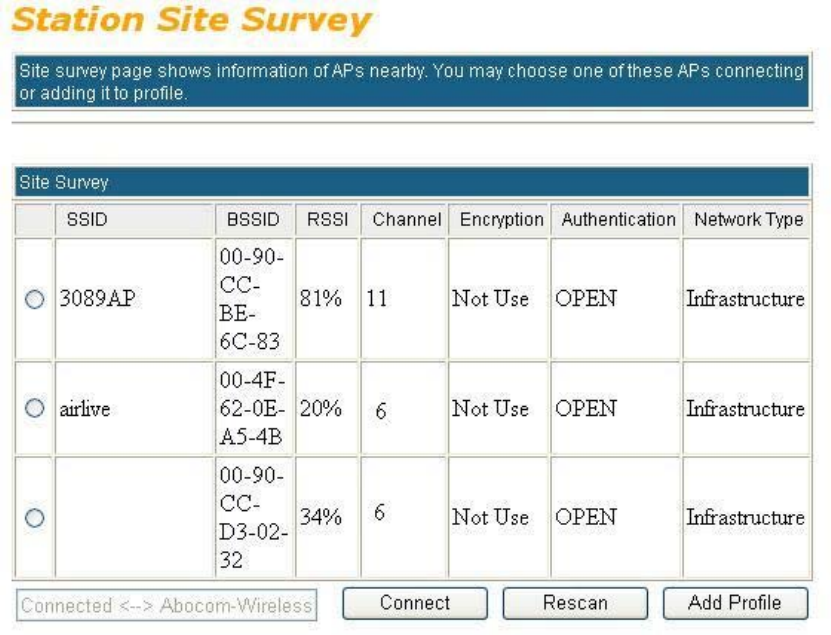Screen dimensions: 831x635
Task: Click the Add Profile button
Action: pyautogui.click(x=735, y=603)
